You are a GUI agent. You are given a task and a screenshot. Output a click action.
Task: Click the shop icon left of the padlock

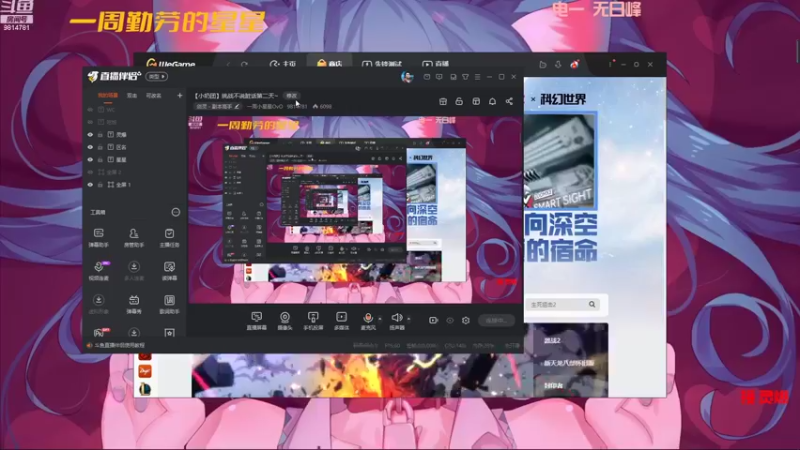(x=443, y=101)
